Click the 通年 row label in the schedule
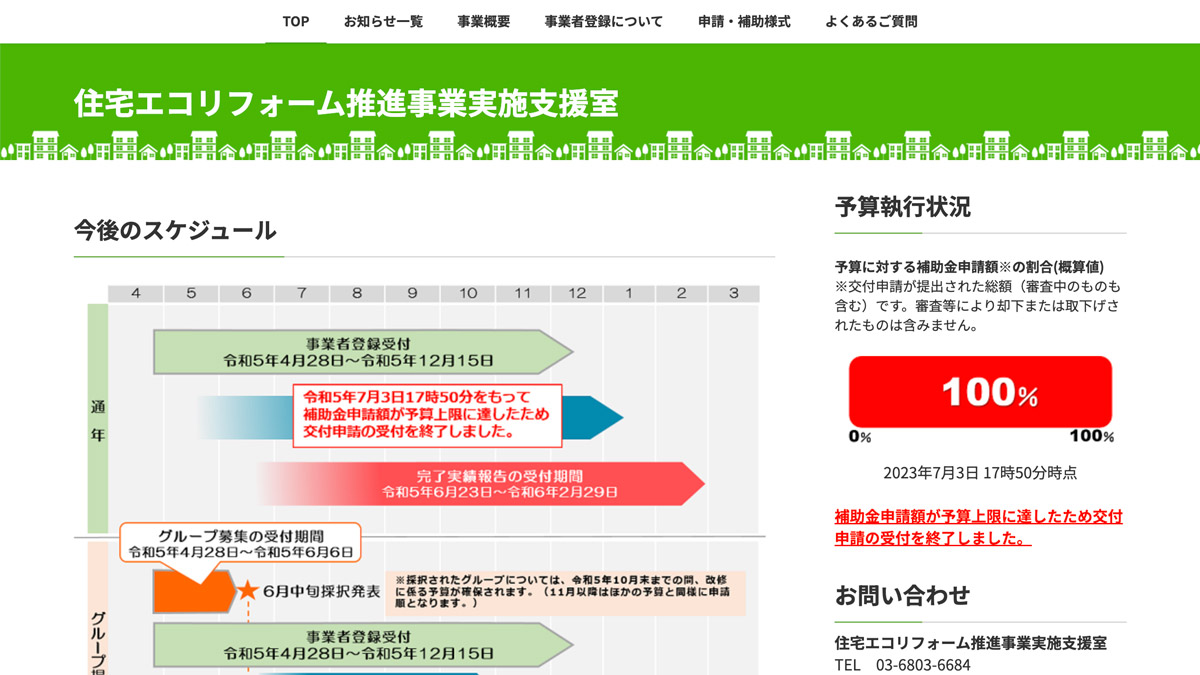Screen dimensions: 1200x675 click(x=97, y=419)
